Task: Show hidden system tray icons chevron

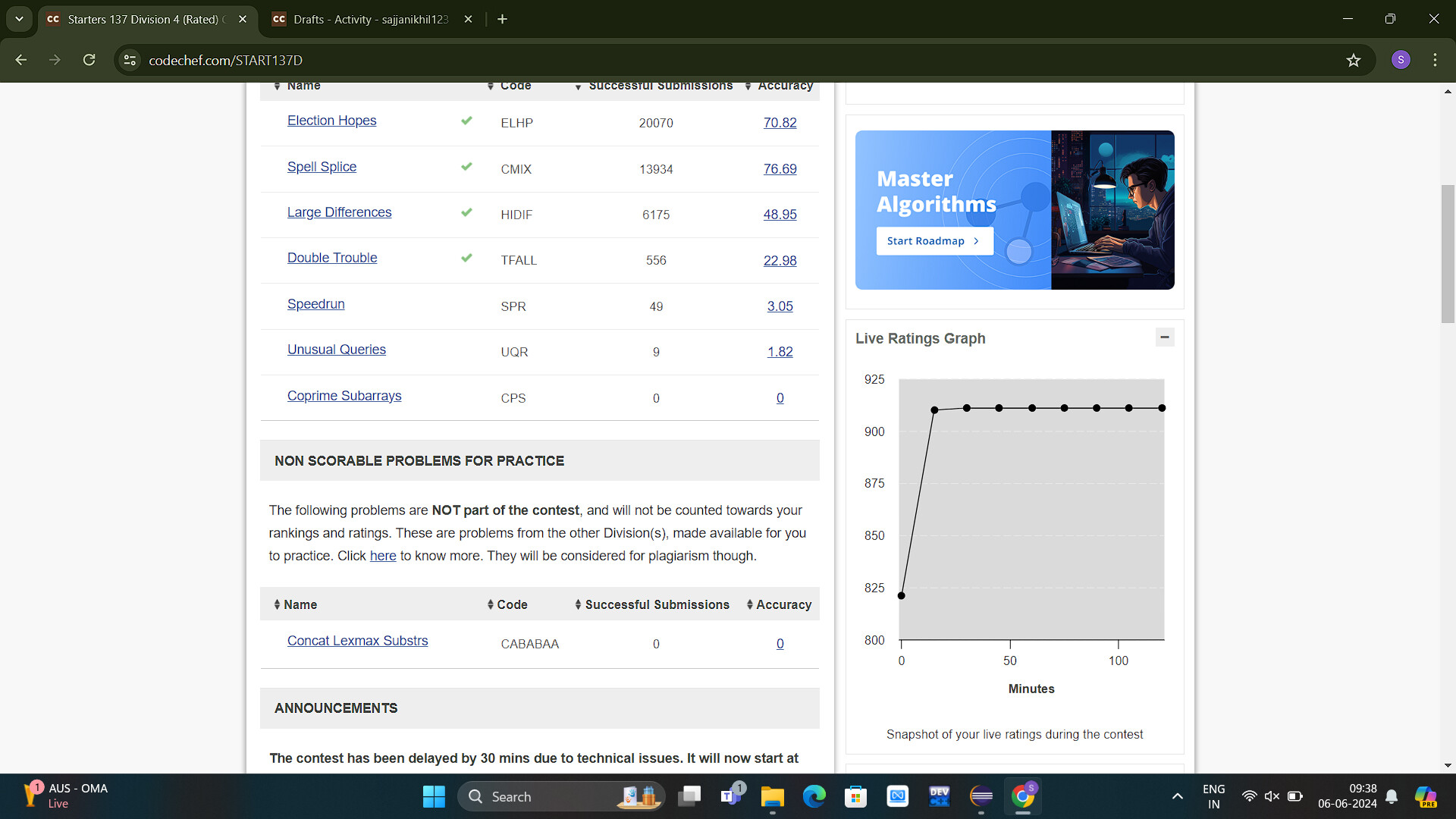Action: pos(1177,796)
